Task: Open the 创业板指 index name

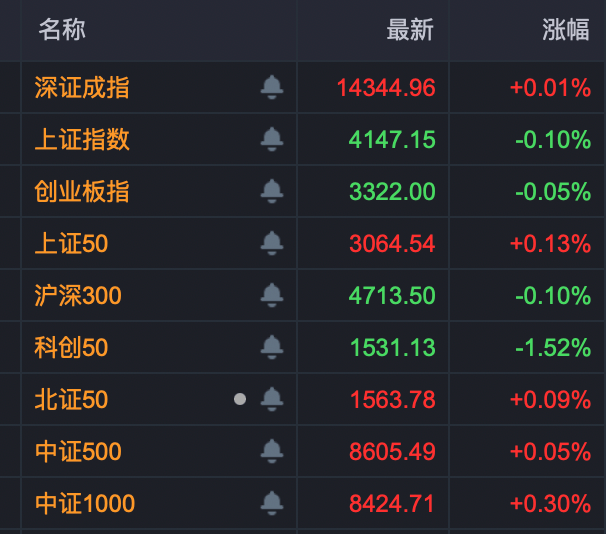Action: (x=82, y=192)
